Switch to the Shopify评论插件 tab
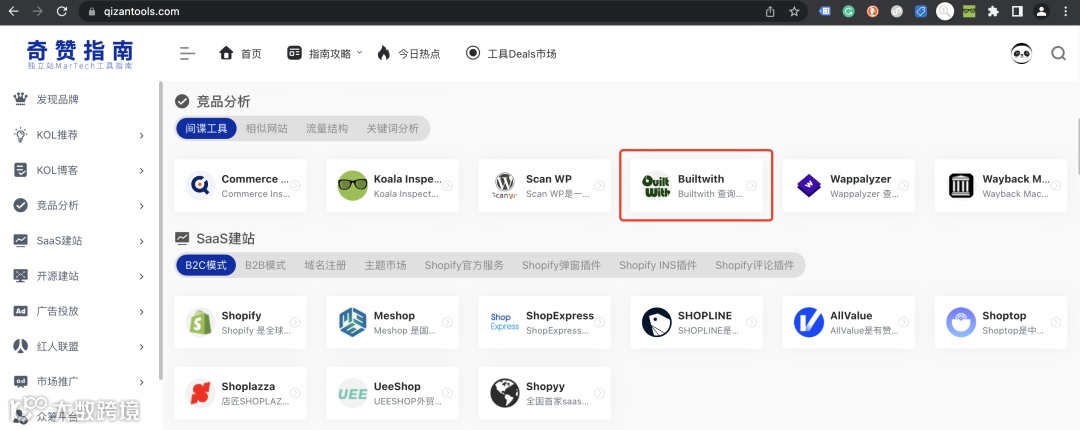Viewport: 1080px width, 430px height. [x=754, y=265]
